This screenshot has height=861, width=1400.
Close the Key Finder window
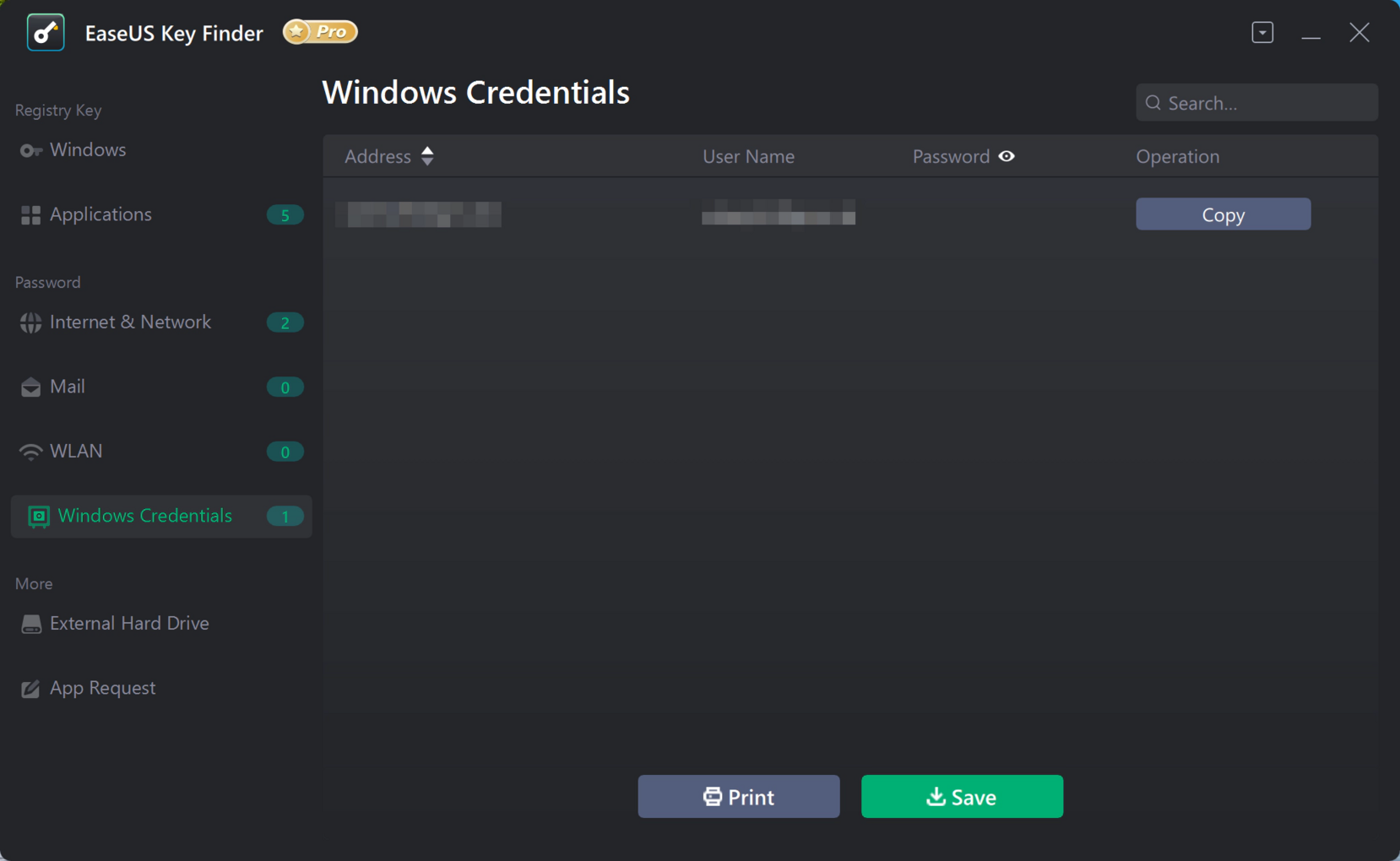coord(1359,33)
